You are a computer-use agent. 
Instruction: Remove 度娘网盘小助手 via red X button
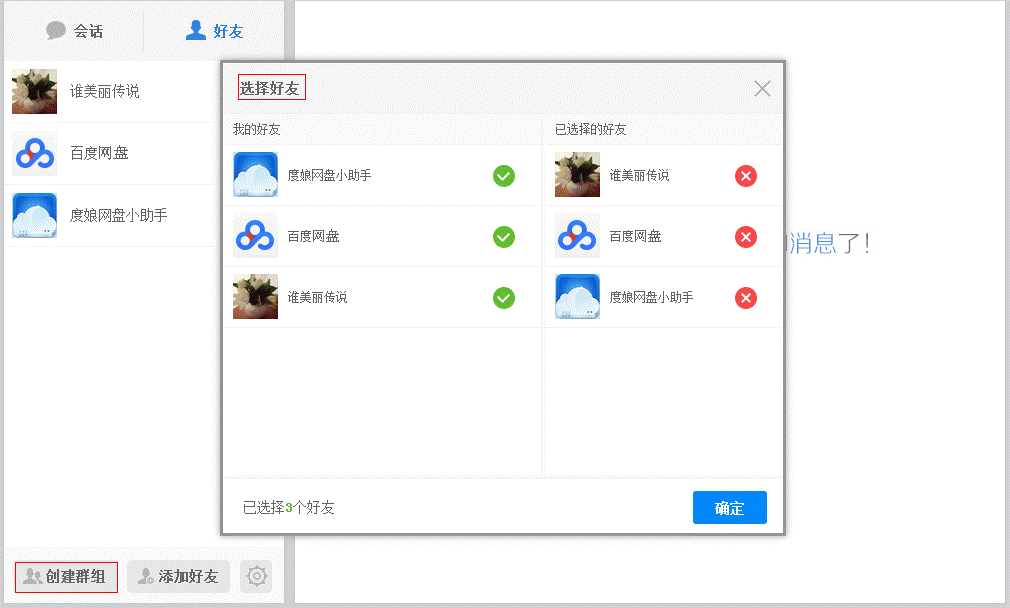click(x=745, y=297)
